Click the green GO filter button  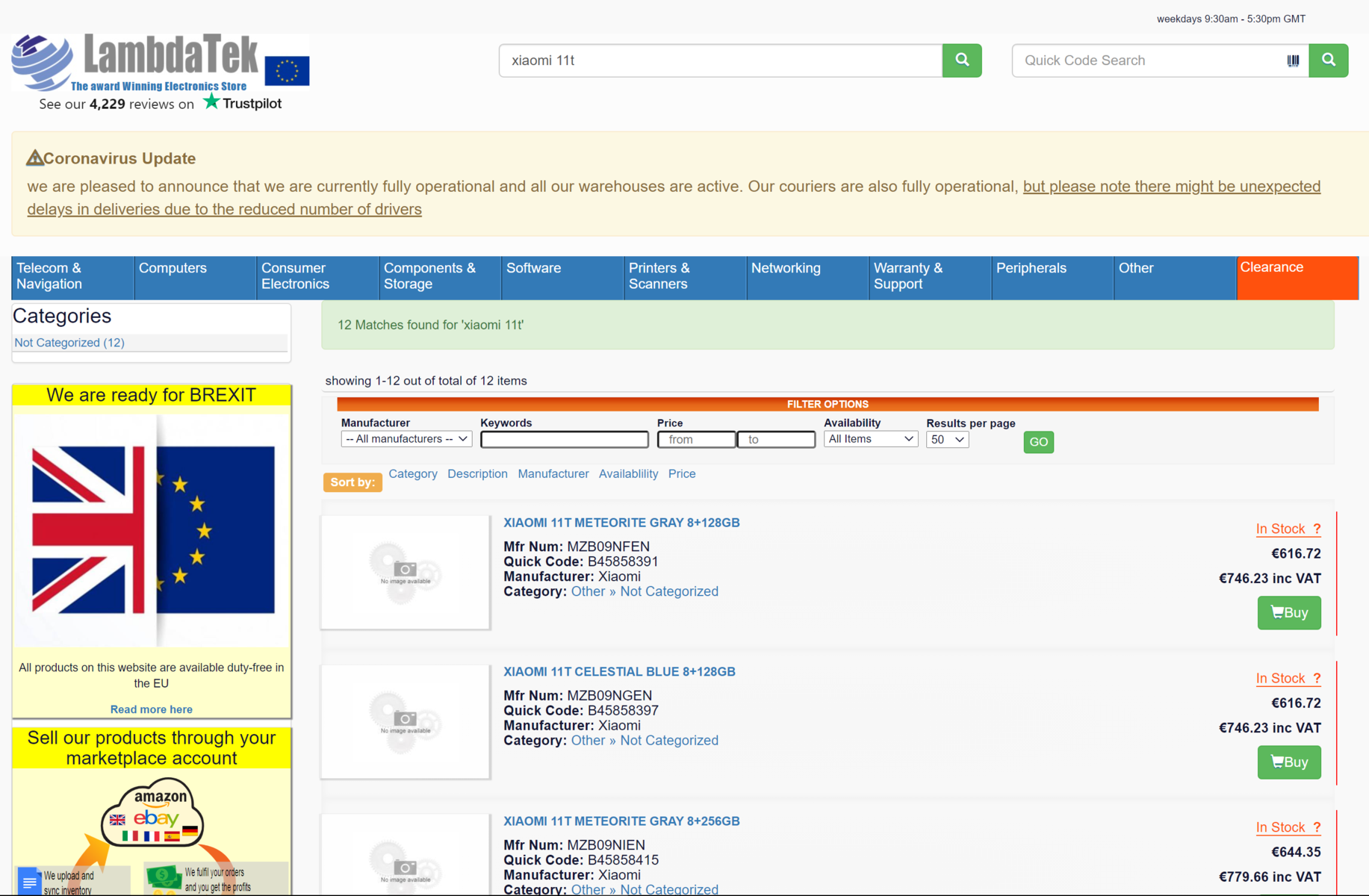point(1038,442)
